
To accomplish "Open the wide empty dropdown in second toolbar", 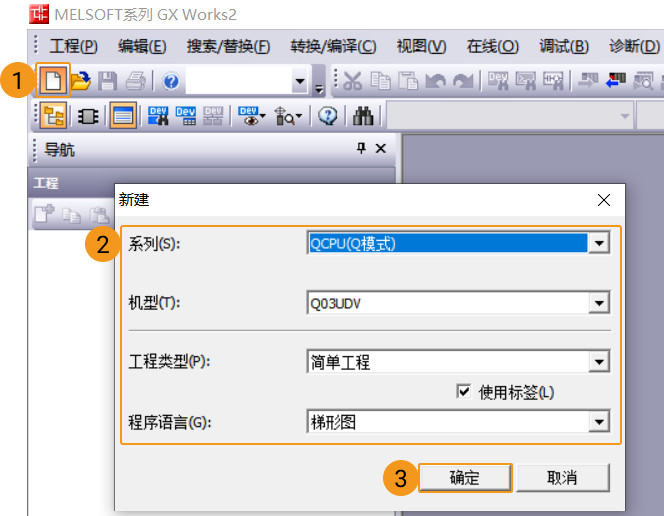I will pyautogui.click(x=625, y=116).
